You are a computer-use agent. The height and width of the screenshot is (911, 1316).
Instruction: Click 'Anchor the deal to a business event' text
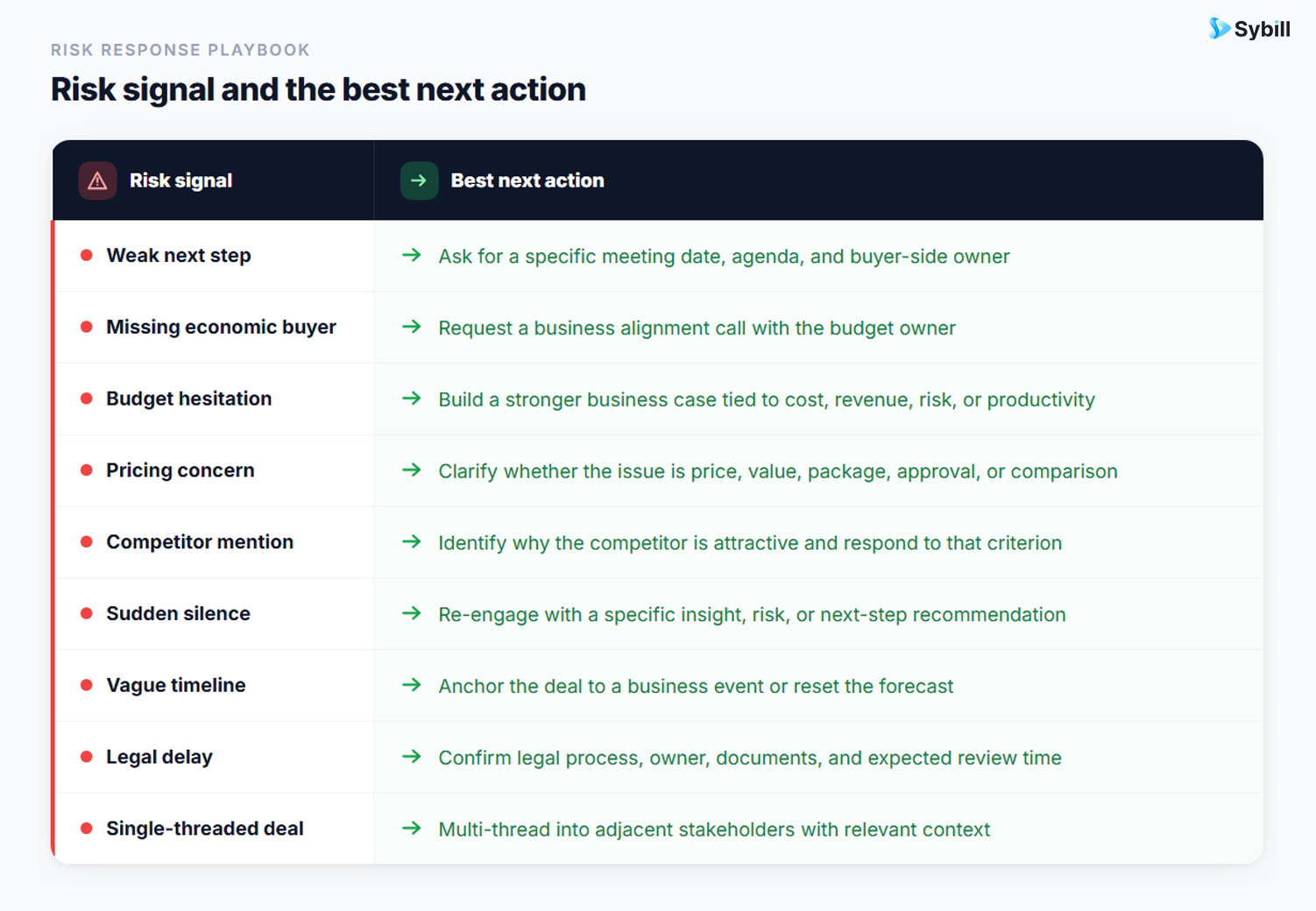[696, 686]
